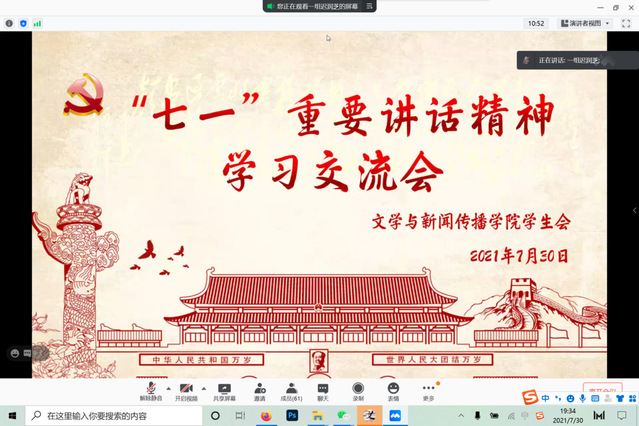The height and width of the screenshot is (426, 639).
Task: Expand video options arrow beside 开启视频
Action: (x=204, y=387)
